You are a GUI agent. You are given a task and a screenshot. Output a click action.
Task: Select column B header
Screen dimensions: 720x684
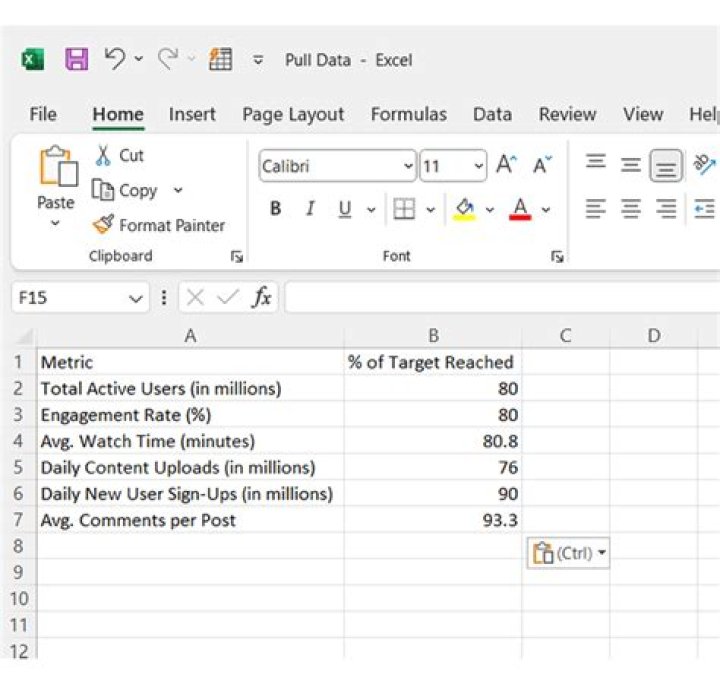433,336
